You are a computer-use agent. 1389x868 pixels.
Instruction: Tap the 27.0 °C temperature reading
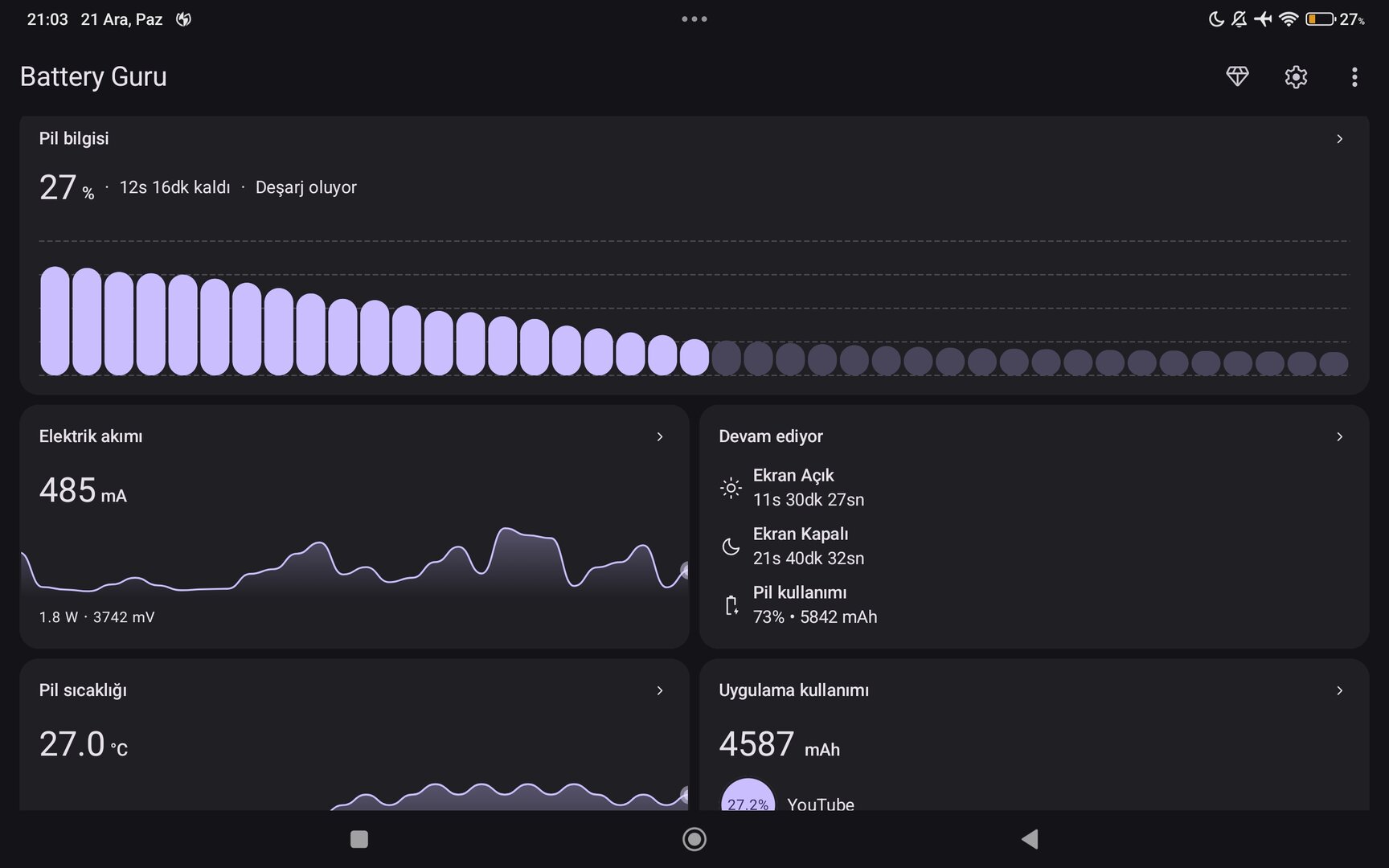pos(84,744)
